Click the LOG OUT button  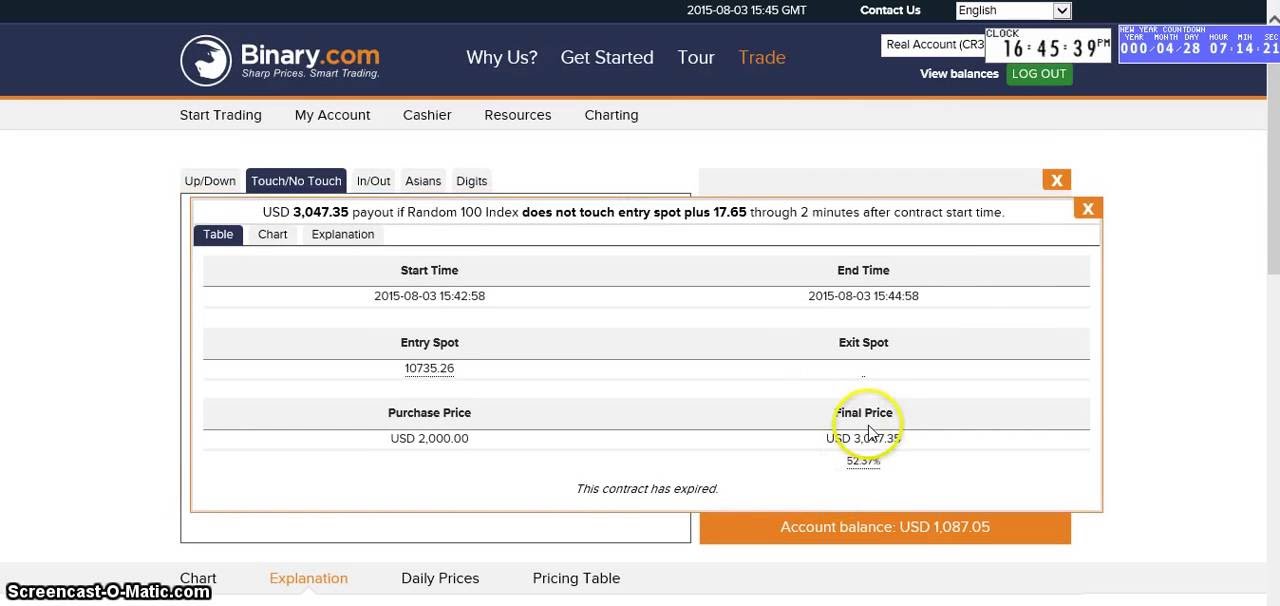click(1039, 74)
